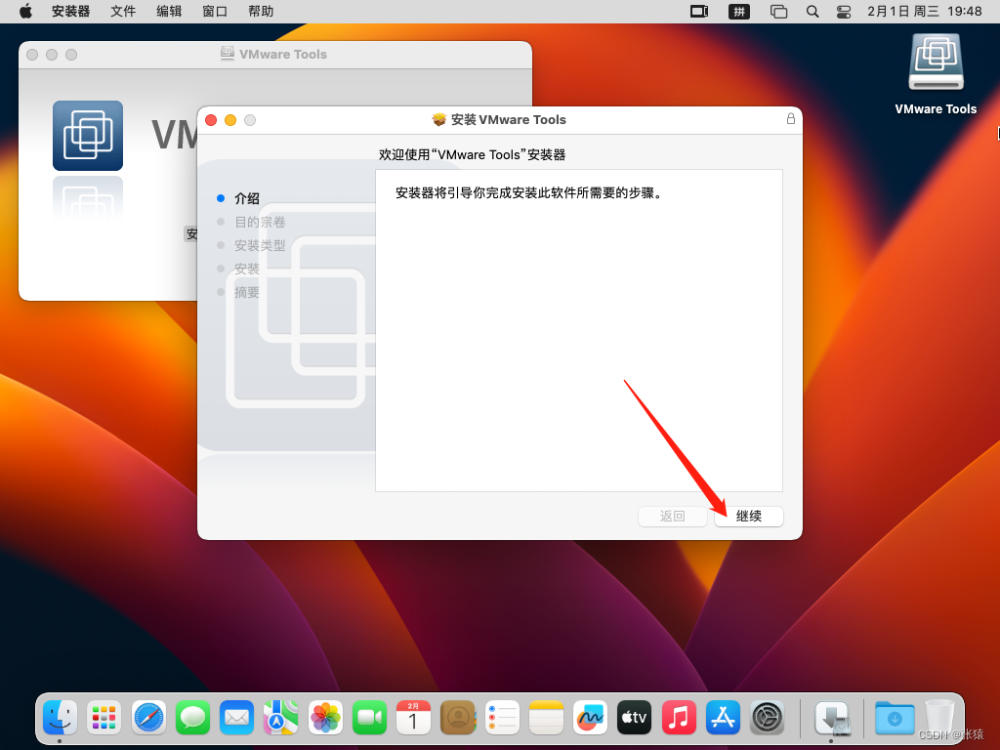The image size is (1000, 750).
Task: Click the date and time in menu bar
Action: click(924, 11)
